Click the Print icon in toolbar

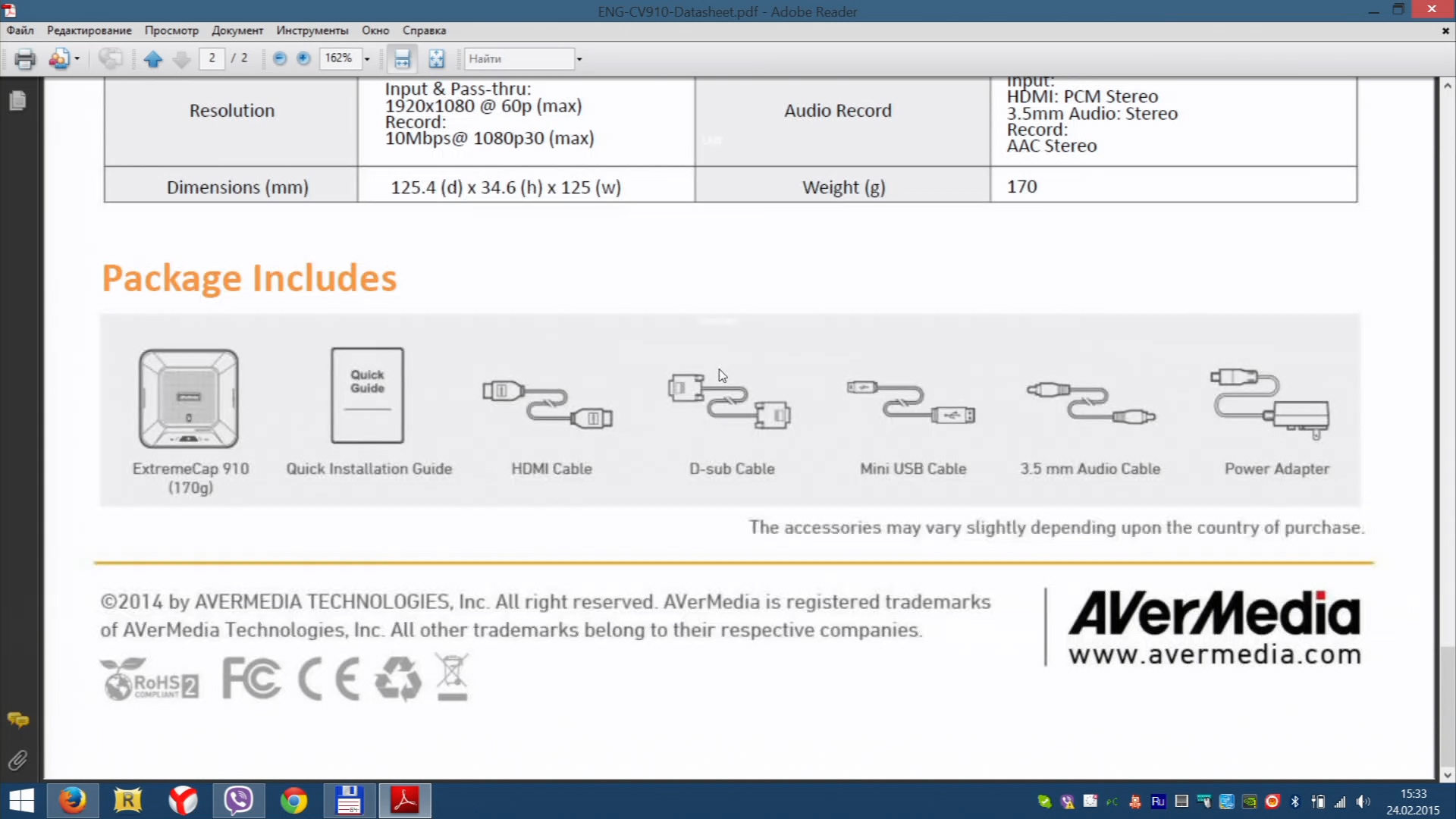(x=24, y=58)
